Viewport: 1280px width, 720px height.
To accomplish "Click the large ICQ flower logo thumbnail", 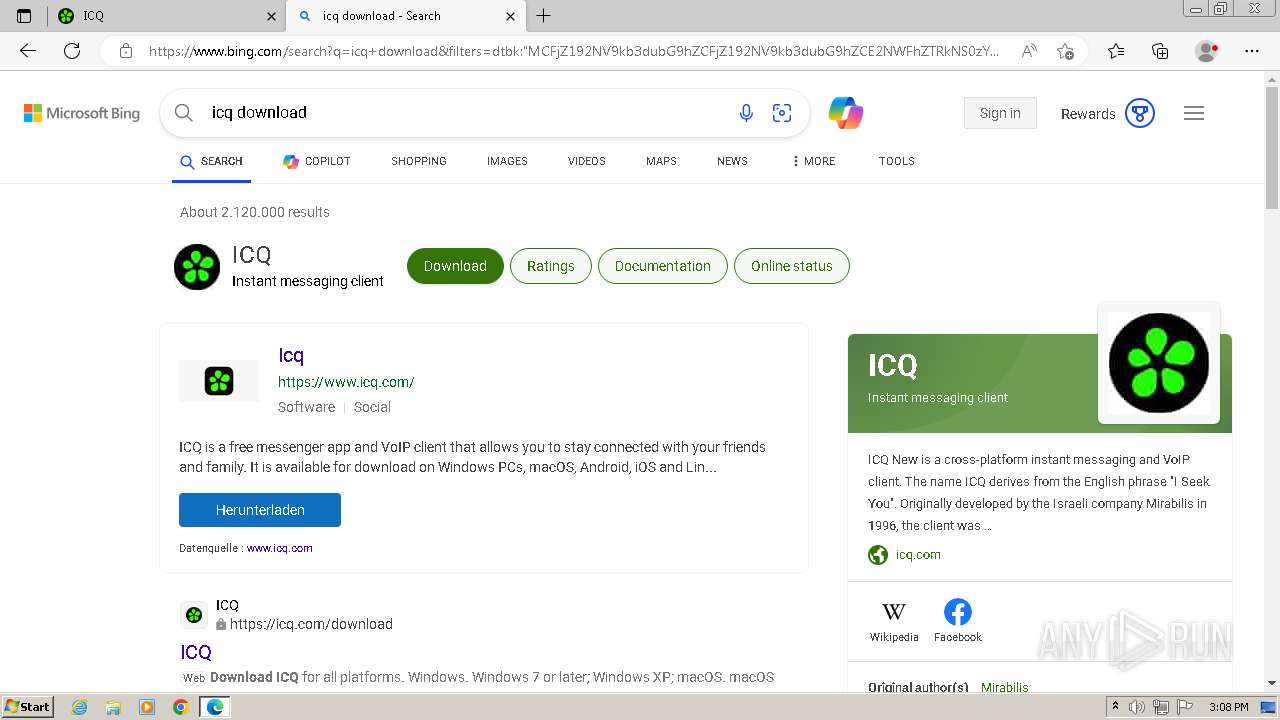I will (1159, 363).
